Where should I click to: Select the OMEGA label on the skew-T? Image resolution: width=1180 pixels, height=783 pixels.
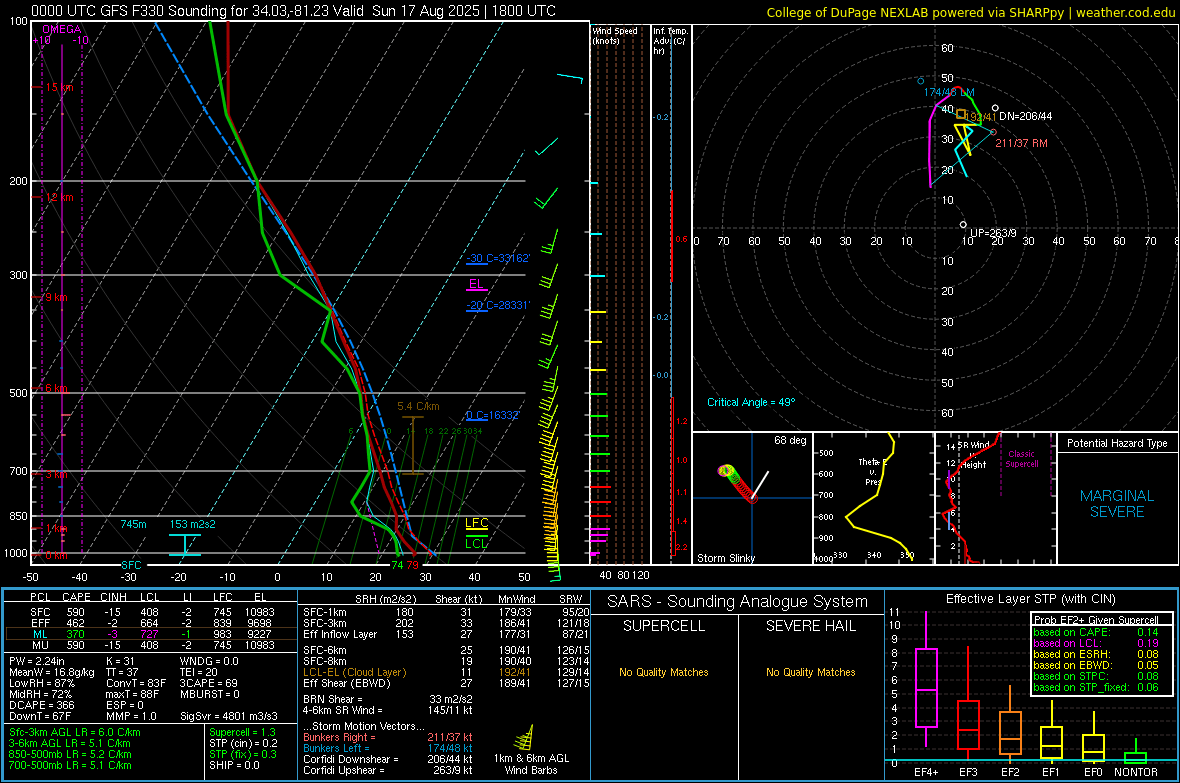tap(62, 29)
